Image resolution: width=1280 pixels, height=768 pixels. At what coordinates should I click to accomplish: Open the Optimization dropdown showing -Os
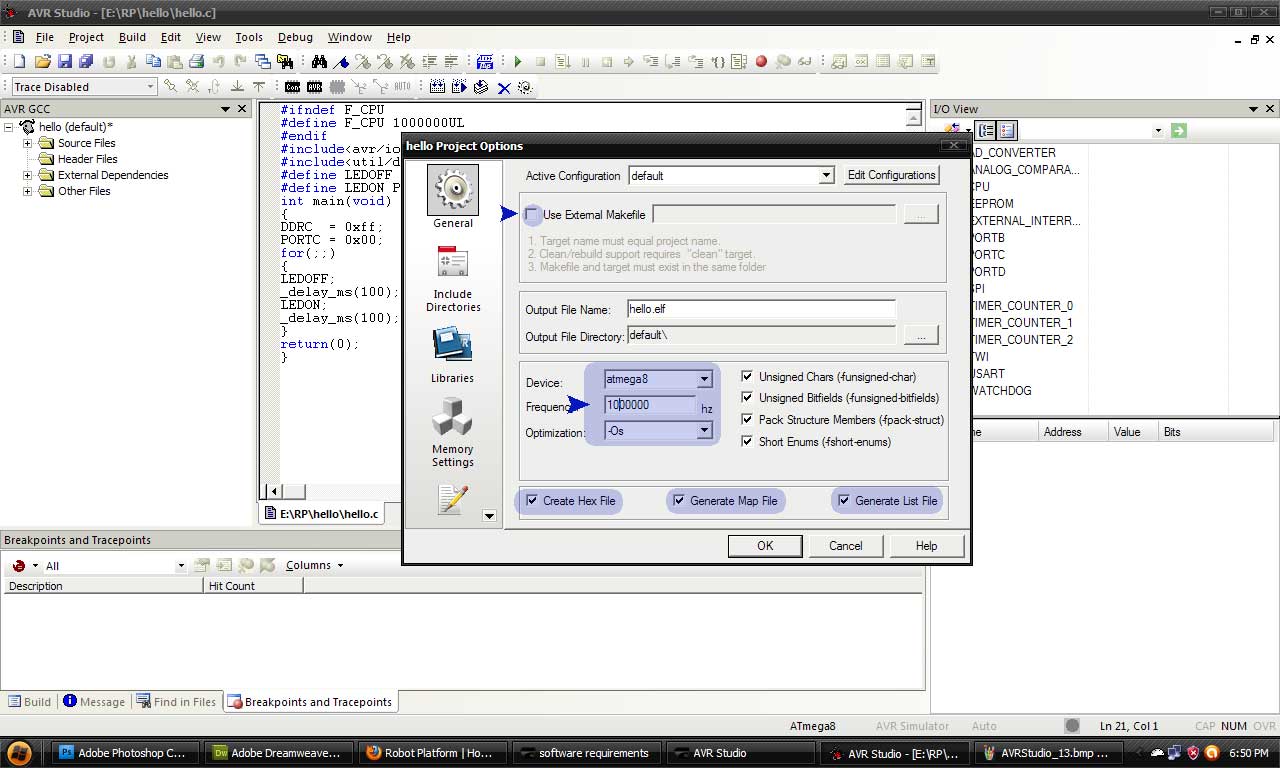(704, 431)
